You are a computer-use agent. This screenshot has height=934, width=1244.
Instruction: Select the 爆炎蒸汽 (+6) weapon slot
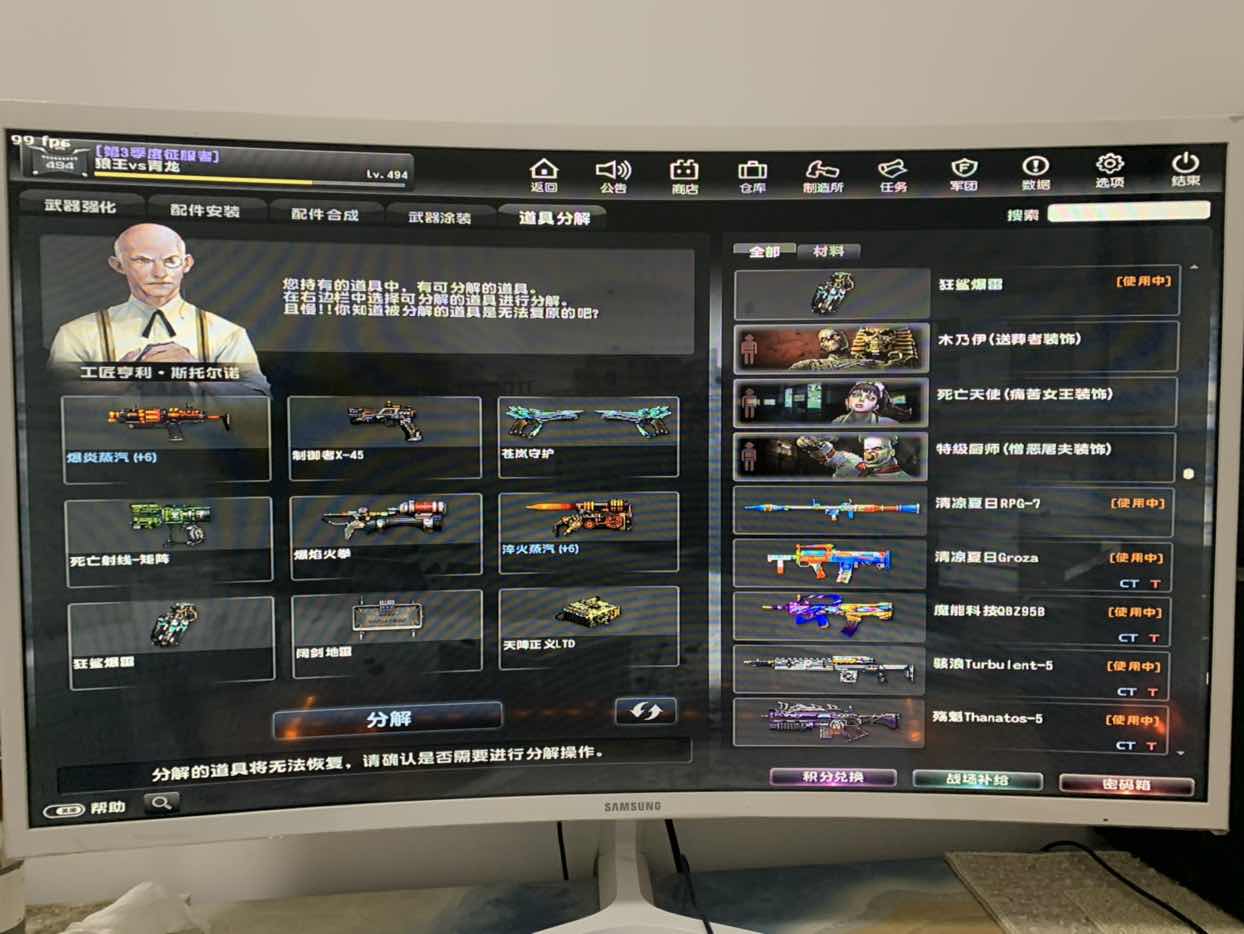[x=166, y=438]
